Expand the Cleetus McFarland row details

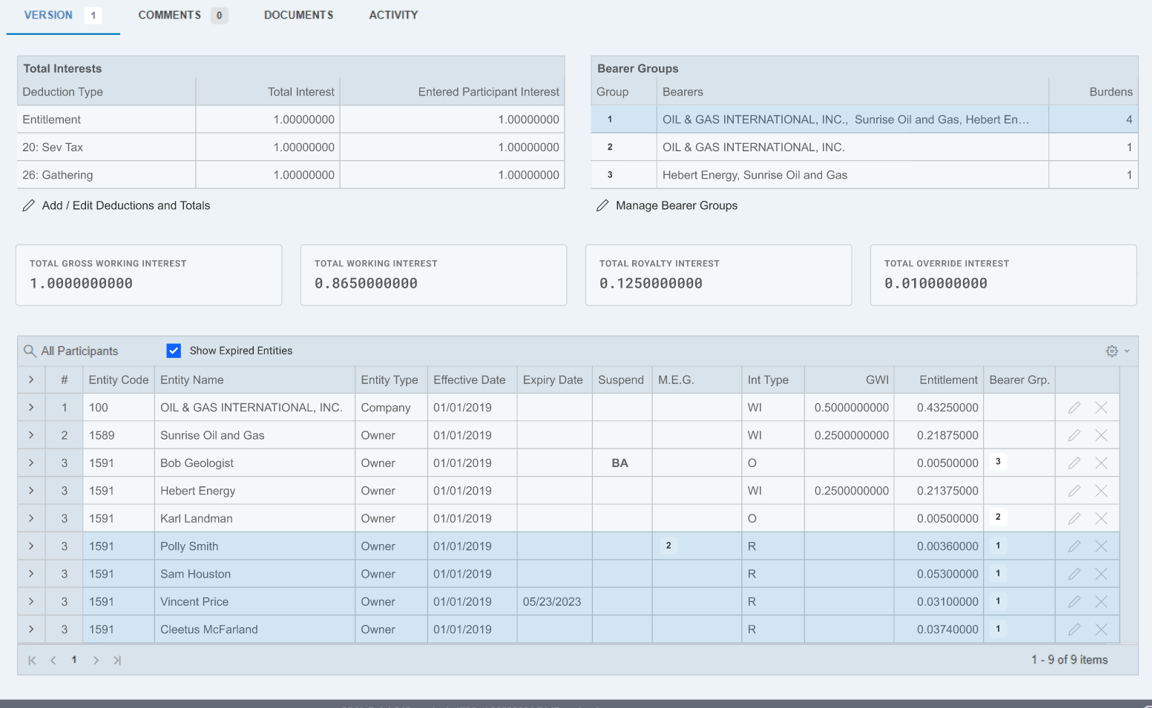coord(31,629)
